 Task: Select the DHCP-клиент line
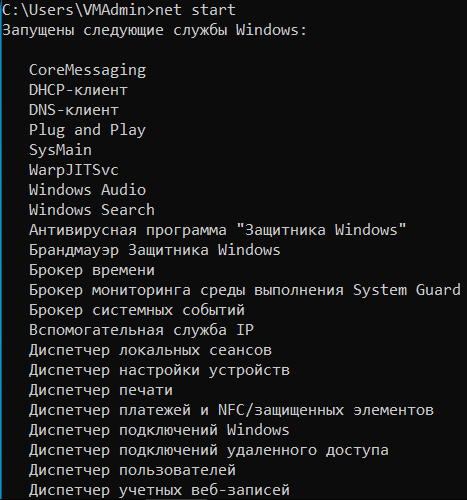click(x=78, y=90)
